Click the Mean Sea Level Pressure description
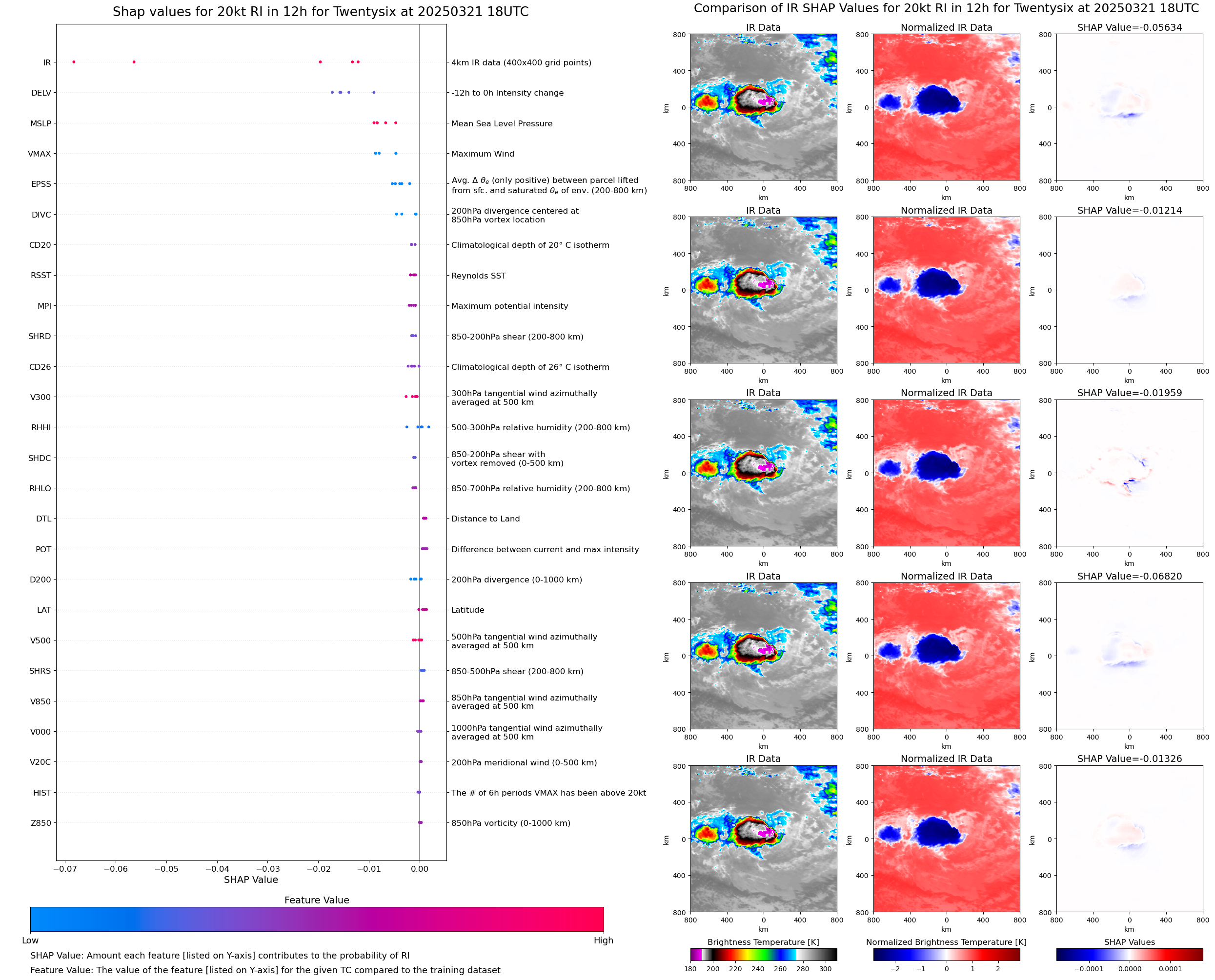 point(501,123)
